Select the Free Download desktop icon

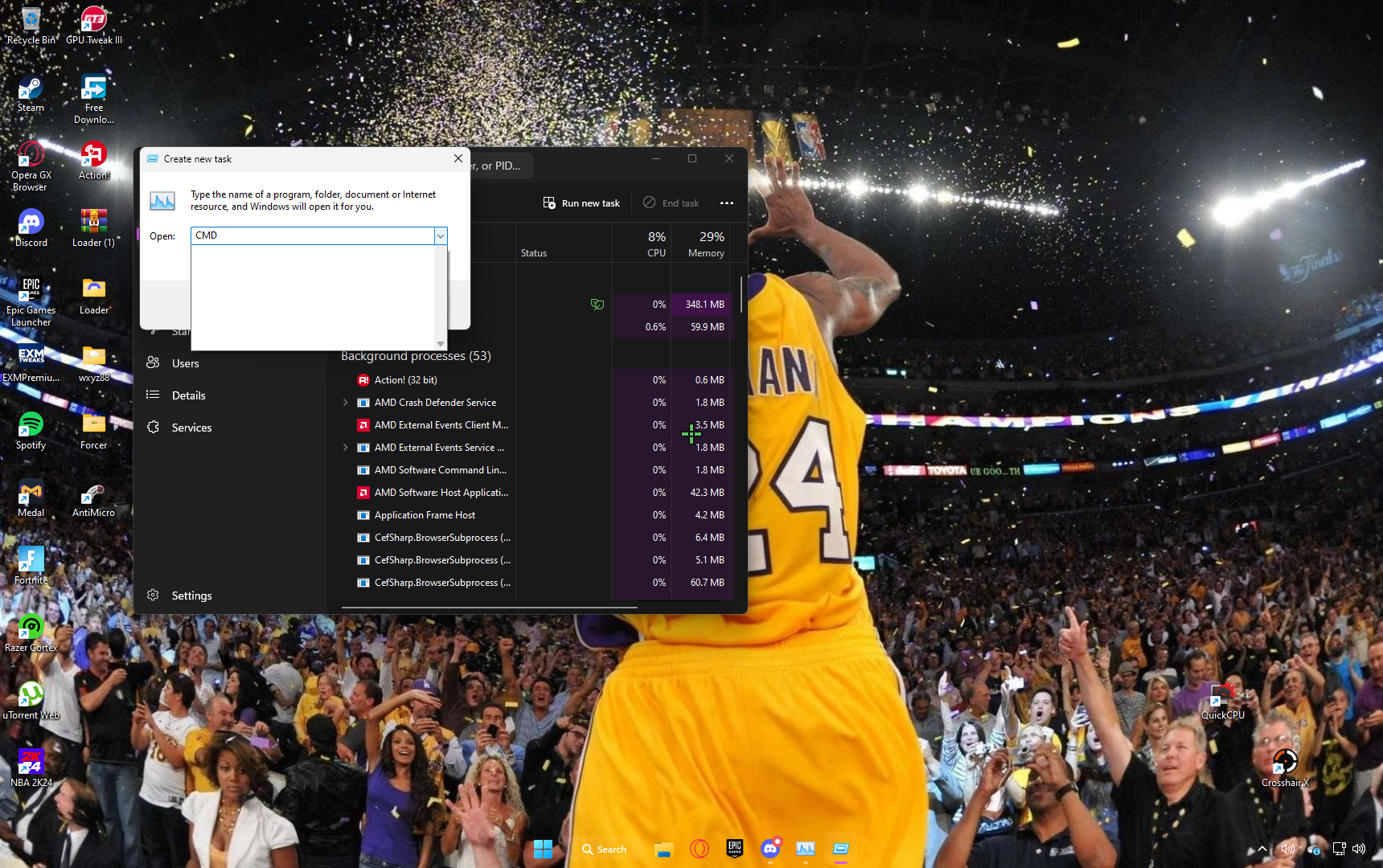pyautogui.click(x=94, y=98)
